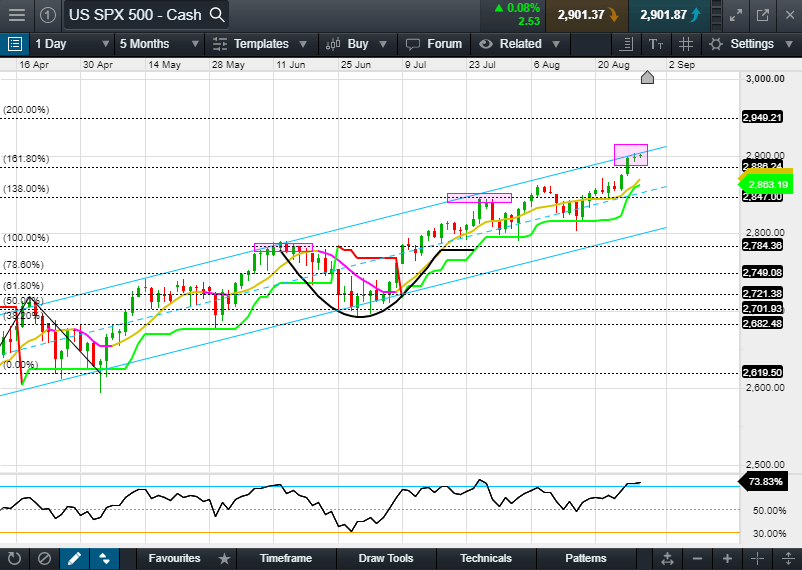Open the Templates dropdown
This screenshot has height=570, width=802.
tap(260, 44)
